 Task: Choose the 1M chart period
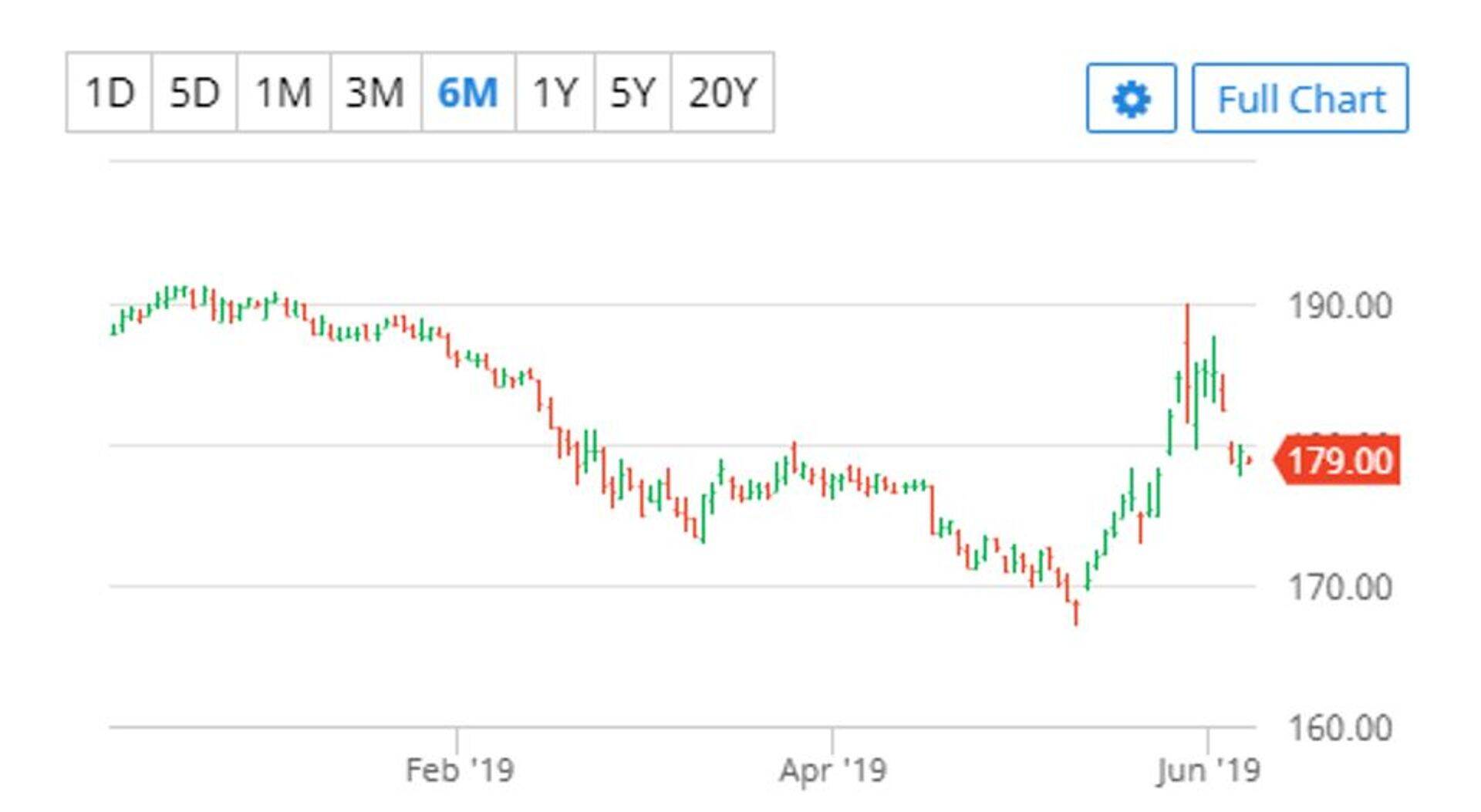283,93
